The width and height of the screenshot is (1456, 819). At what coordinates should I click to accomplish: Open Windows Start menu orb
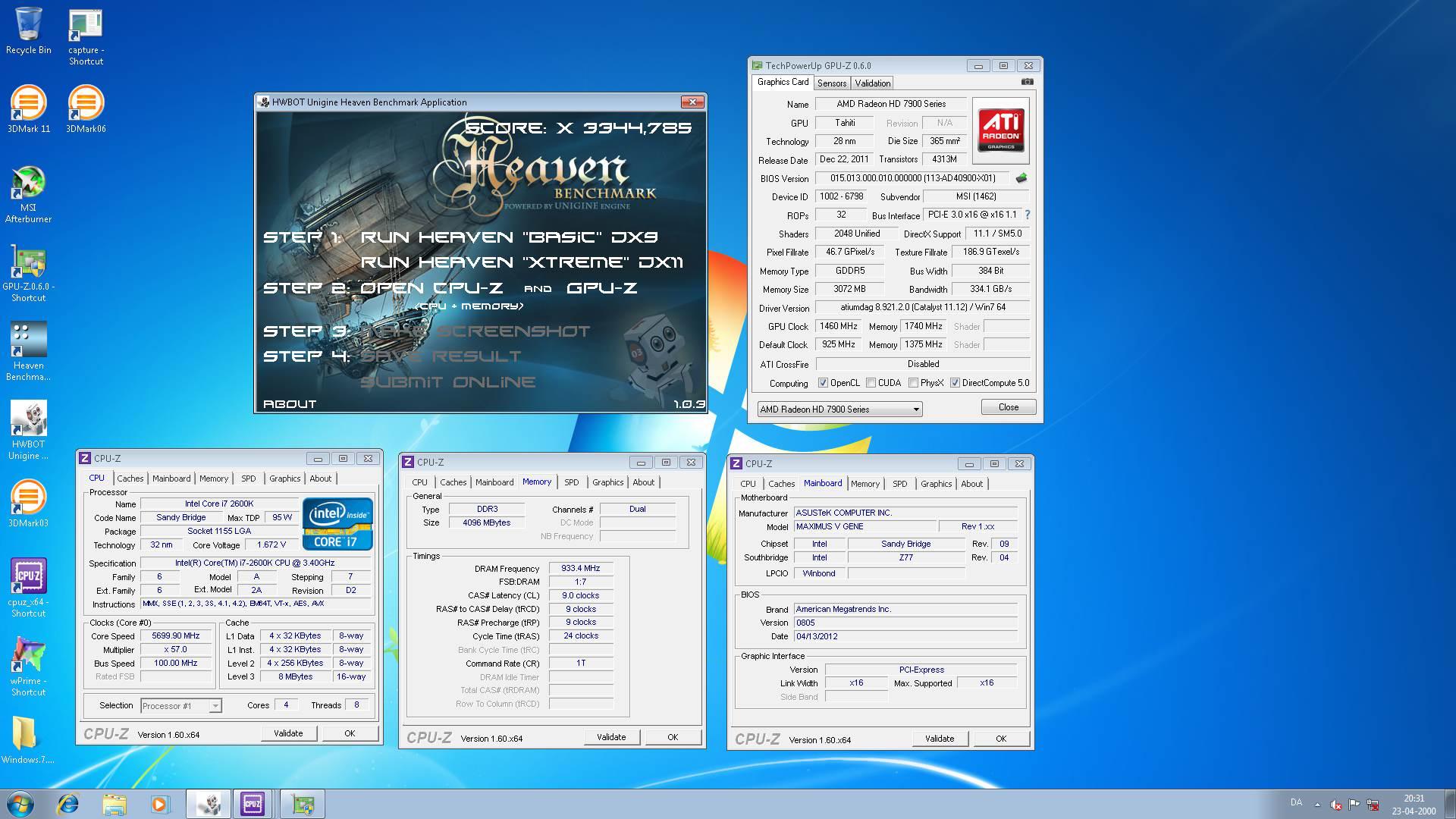point(20,804)
